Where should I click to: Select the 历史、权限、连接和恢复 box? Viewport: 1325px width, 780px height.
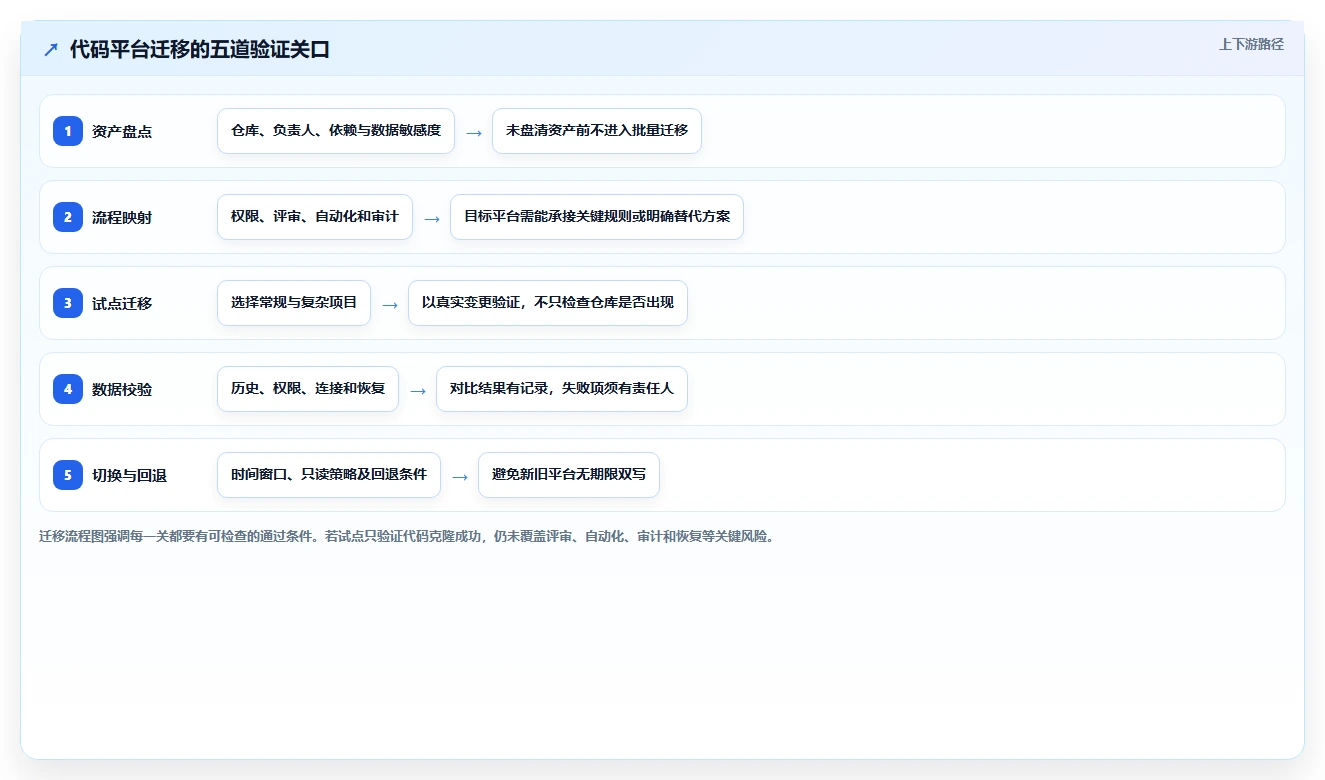pos(308,389)
